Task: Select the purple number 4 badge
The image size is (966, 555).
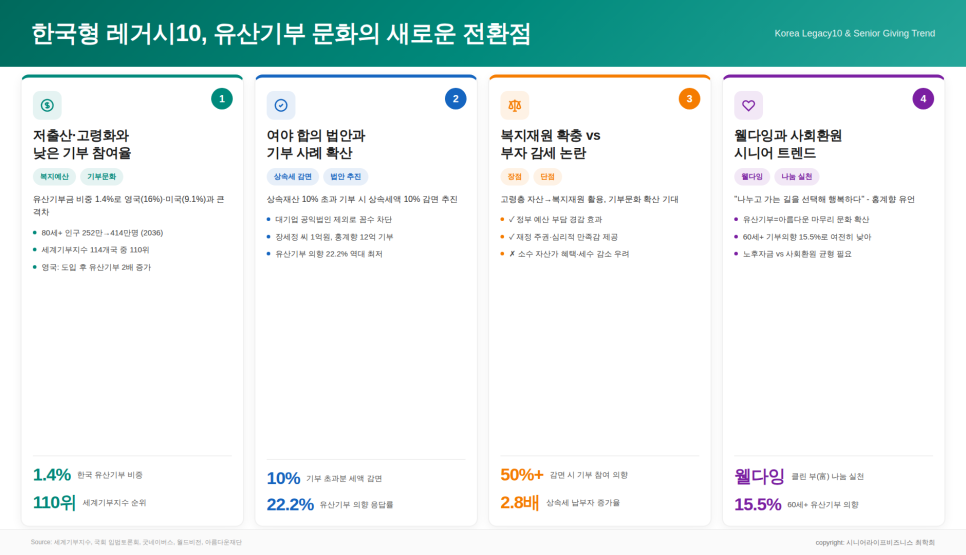Action: tap(923, 98)
